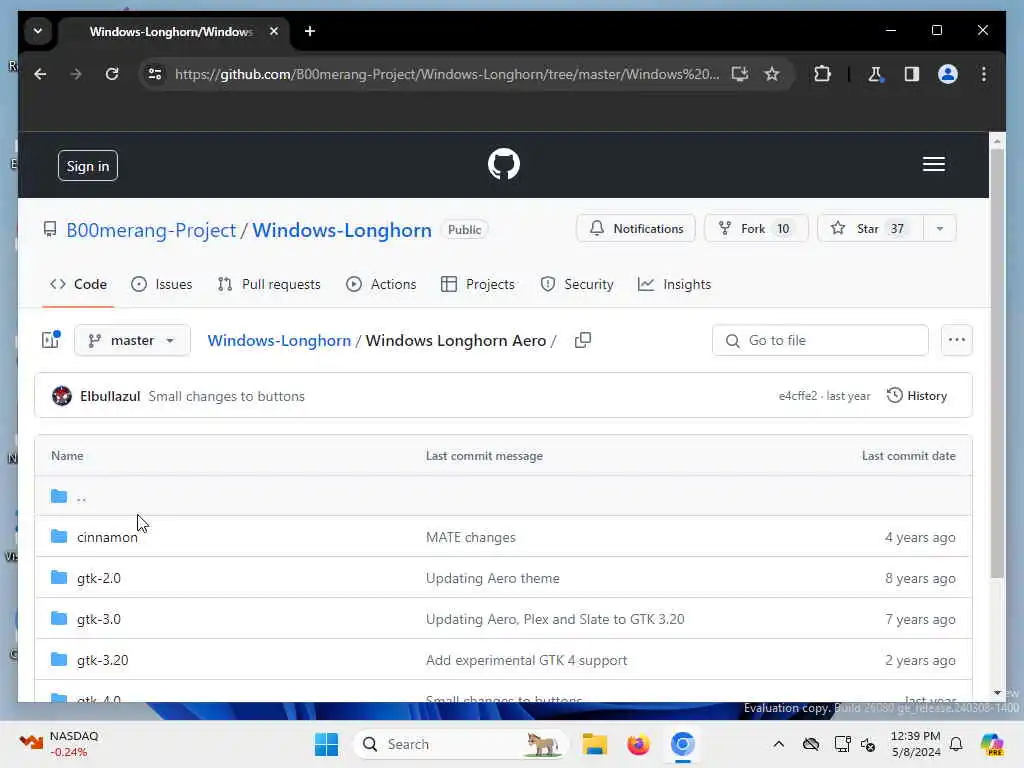
Task: Open the Copilot preview icon in taskbar
Action: point(992,744)
